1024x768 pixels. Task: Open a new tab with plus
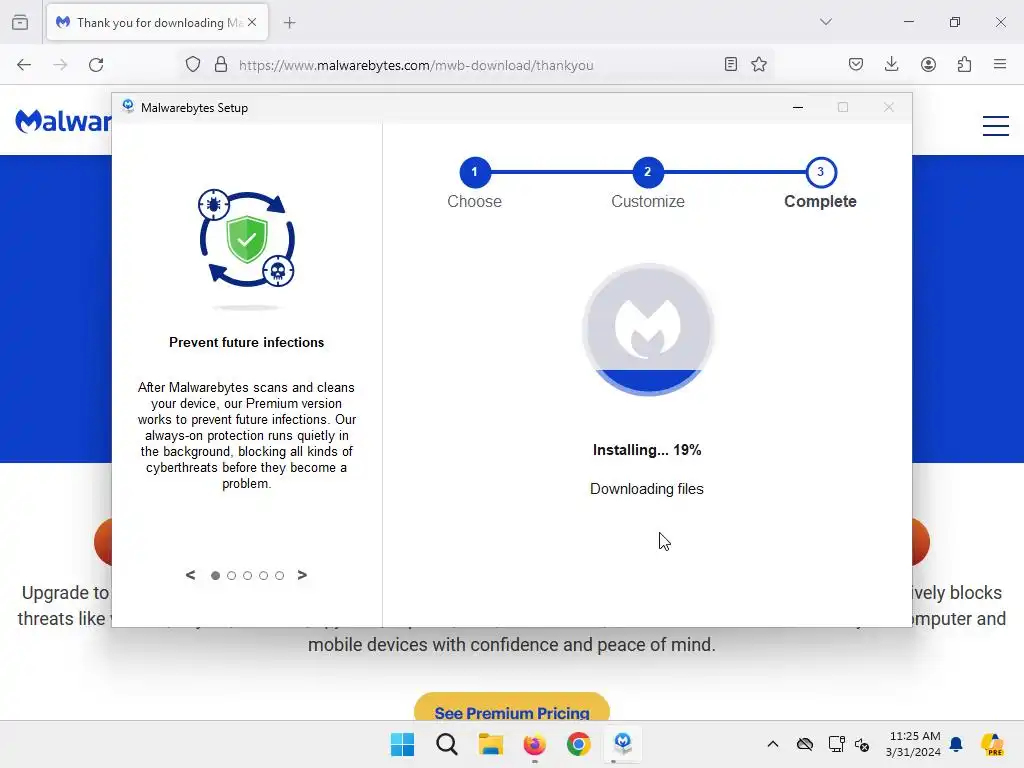click(290, 23)
